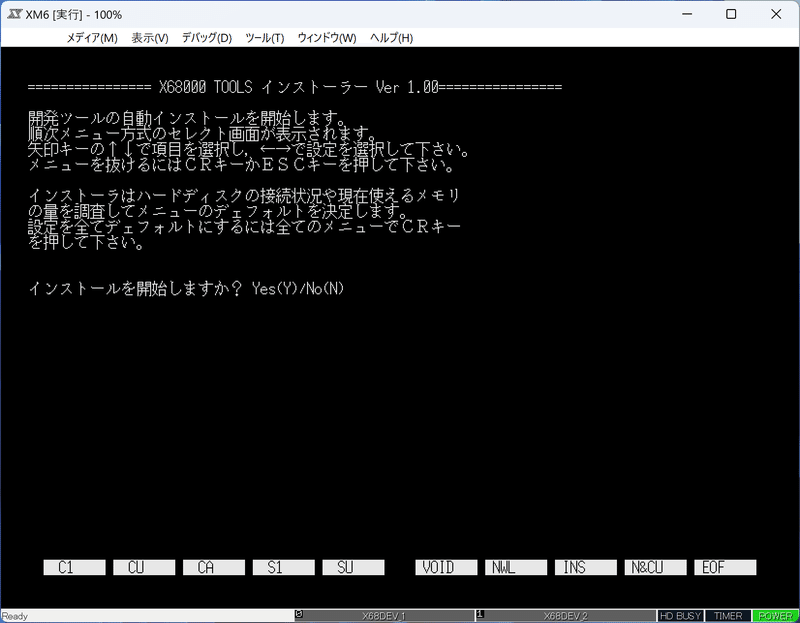Open the ツール(T) menu
800x623 pixels.
pos(265,38)
